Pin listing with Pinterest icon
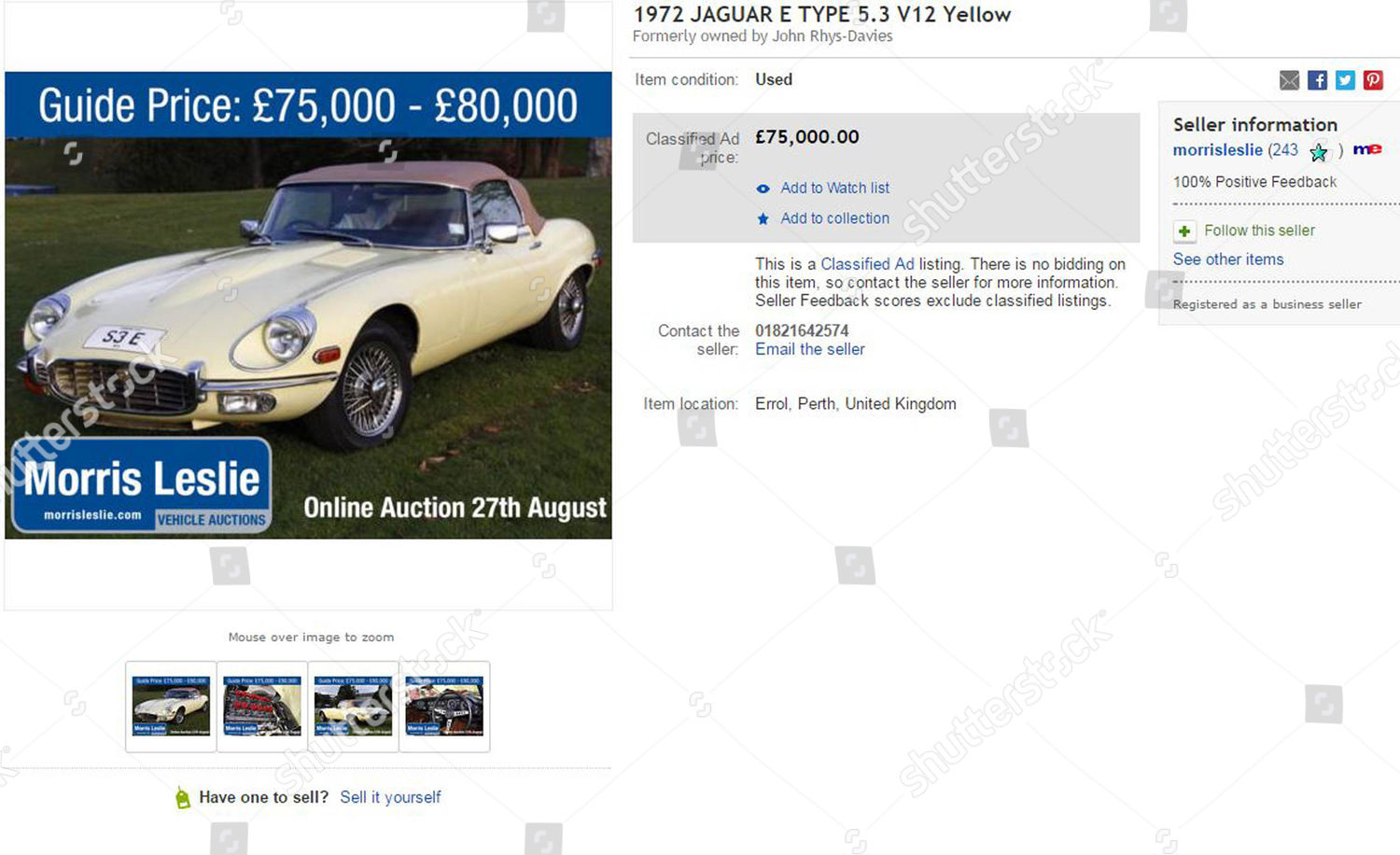The image size is (1400, 855). coord(1373,80)
